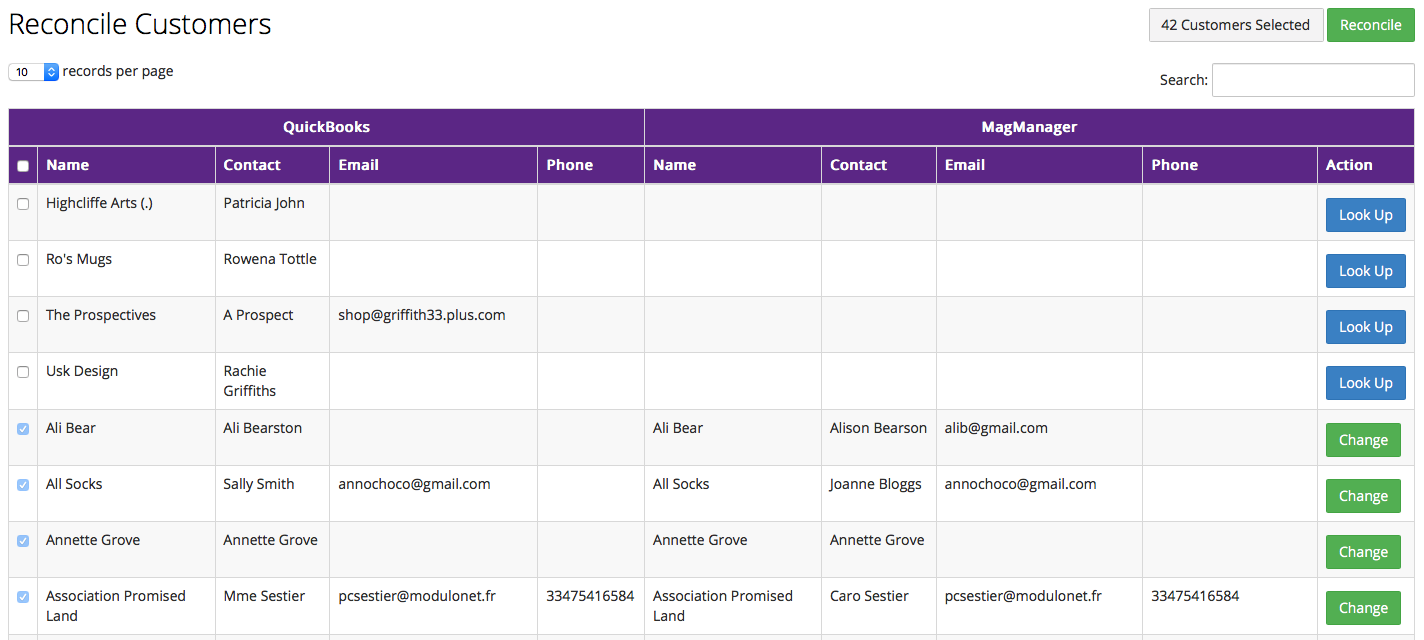The image size is (1424, 640).
Task: Click the 42 Customers Selected button
Action: point(1235,25)
